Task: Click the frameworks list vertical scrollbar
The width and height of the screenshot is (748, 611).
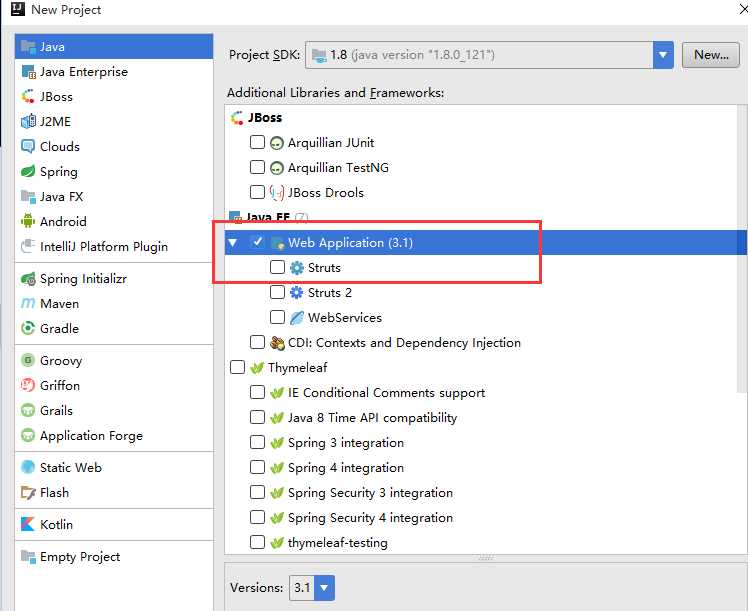Action: [742, 248]
